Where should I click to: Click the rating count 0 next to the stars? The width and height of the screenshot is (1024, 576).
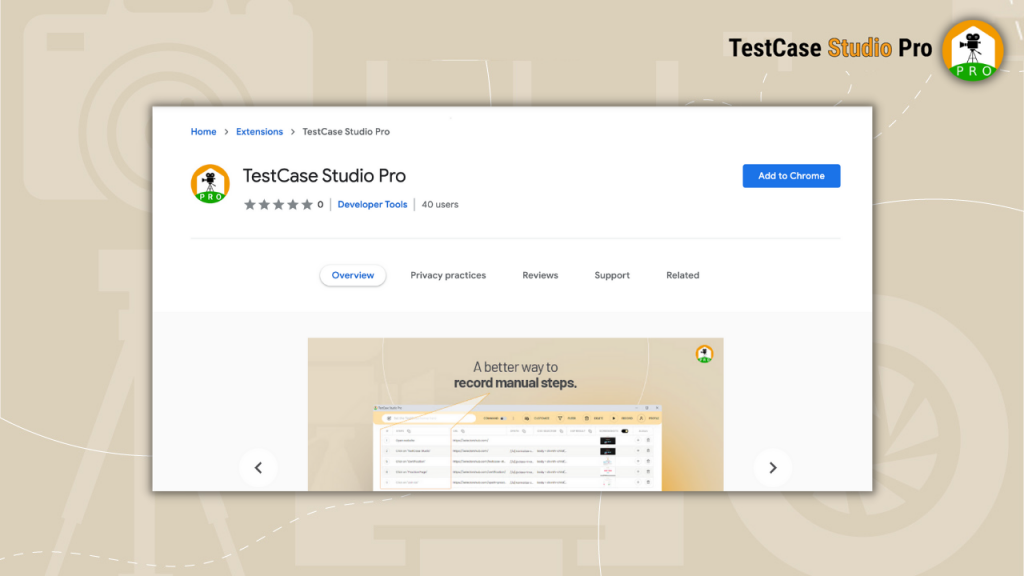pyautogui.click(x=320, y=204)
